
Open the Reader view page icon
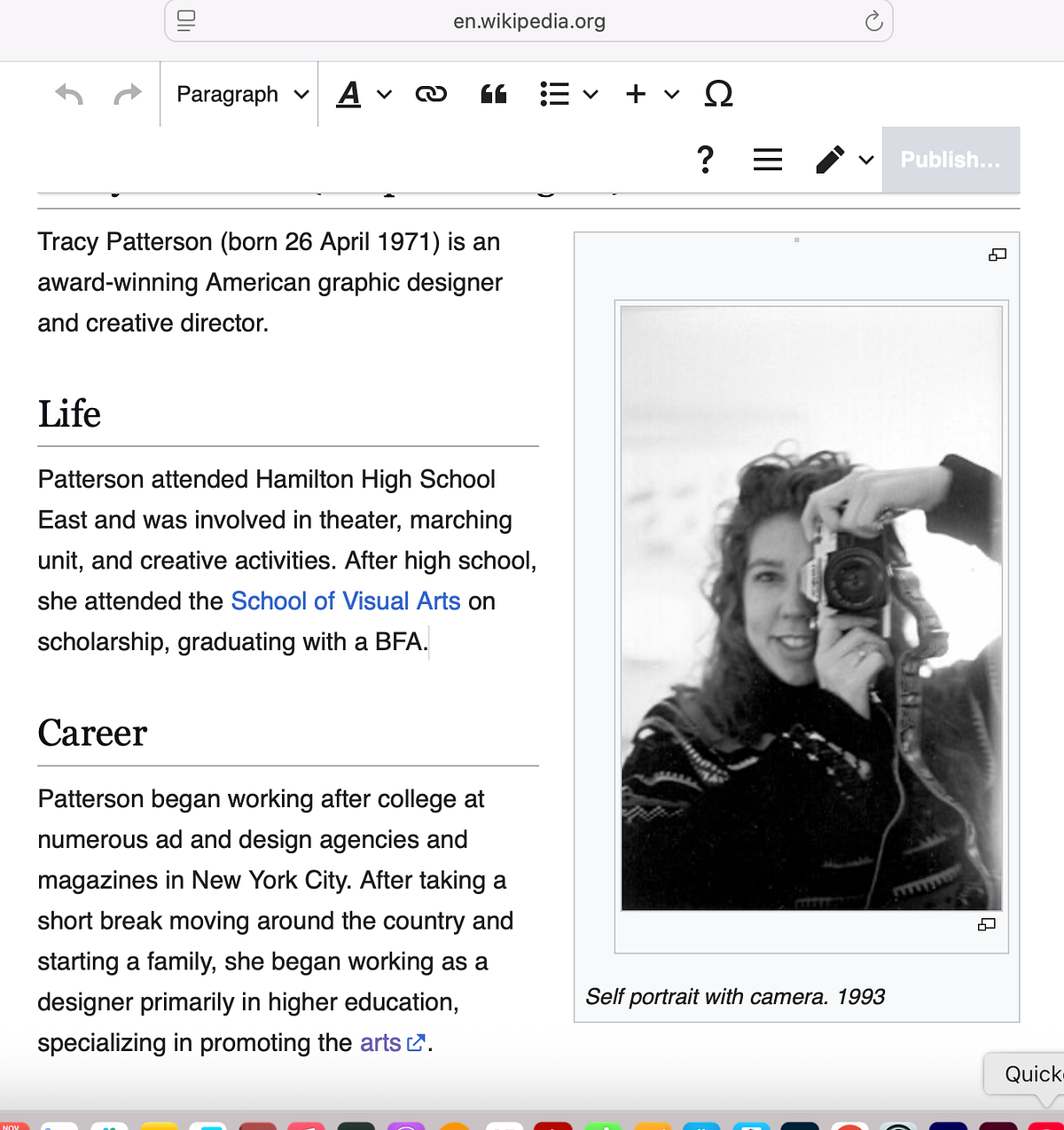(x=186, y=21)
